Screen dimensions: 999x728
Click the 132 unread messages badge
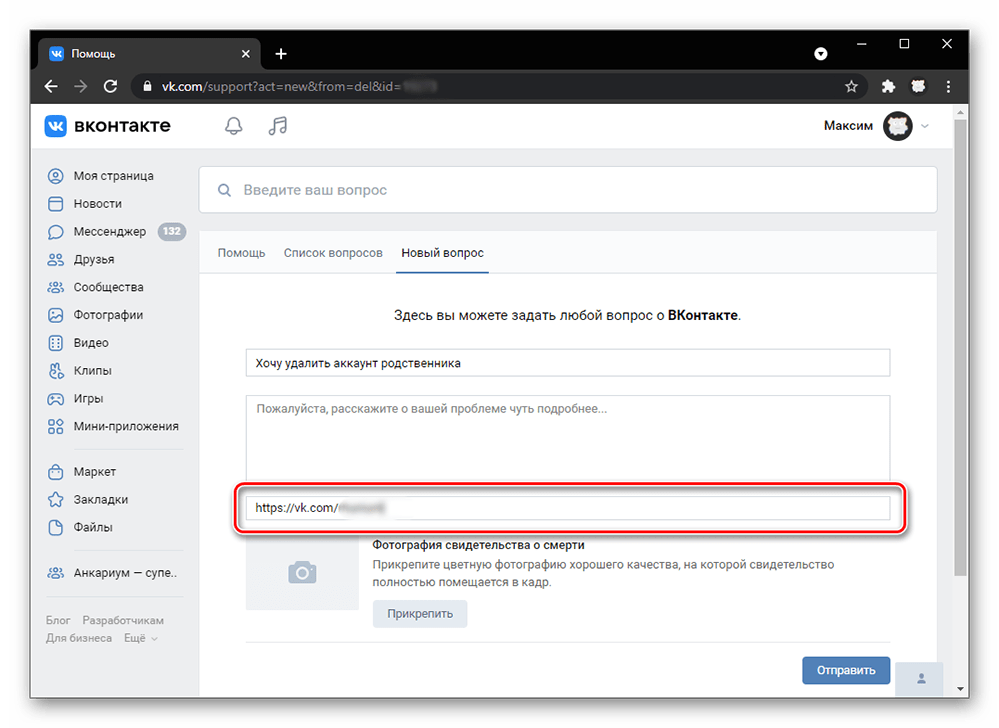(171, 231)
